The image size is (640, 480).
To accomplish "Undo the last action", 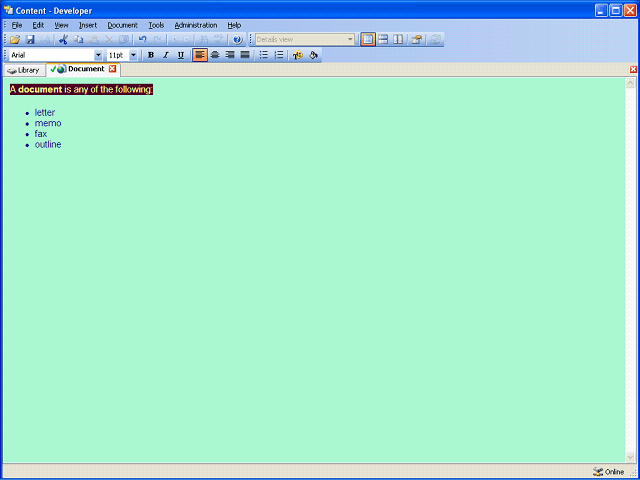I will click(x=142, y=40).
